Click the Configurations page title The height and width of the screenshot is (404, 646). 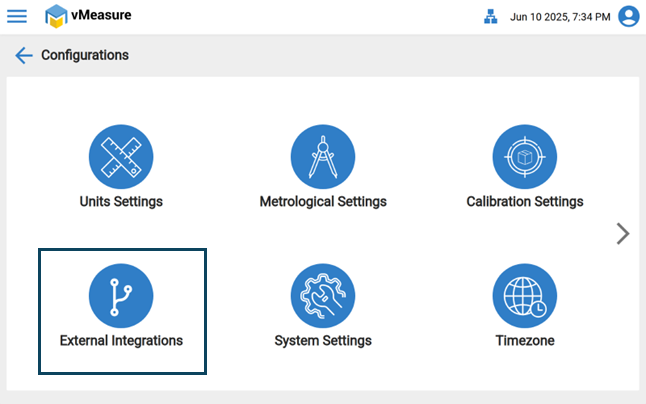pyautogui.click(x=85, y=55)
